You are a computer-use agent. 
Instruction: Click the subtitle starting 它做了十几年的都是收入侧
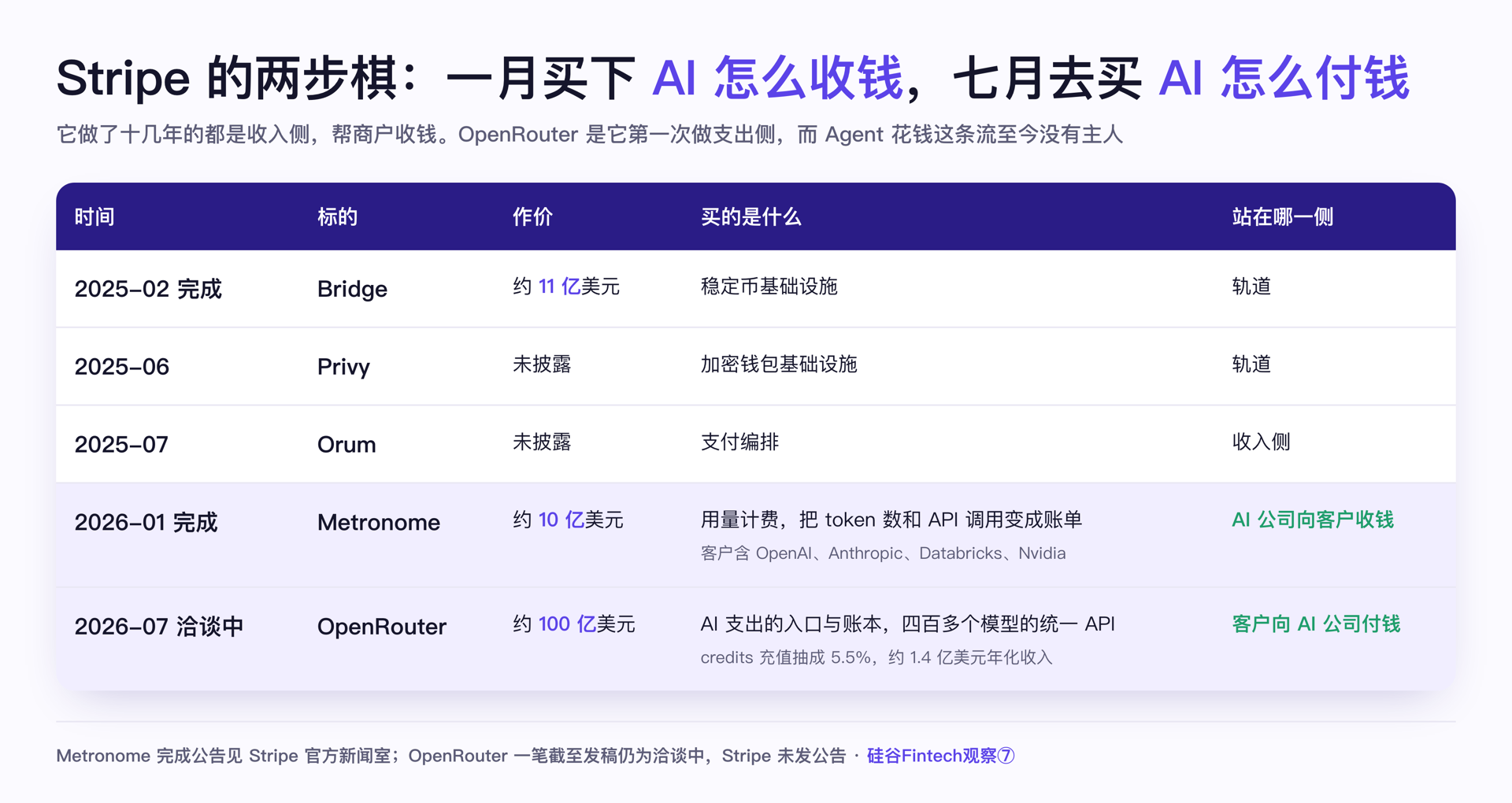[589, 135]
